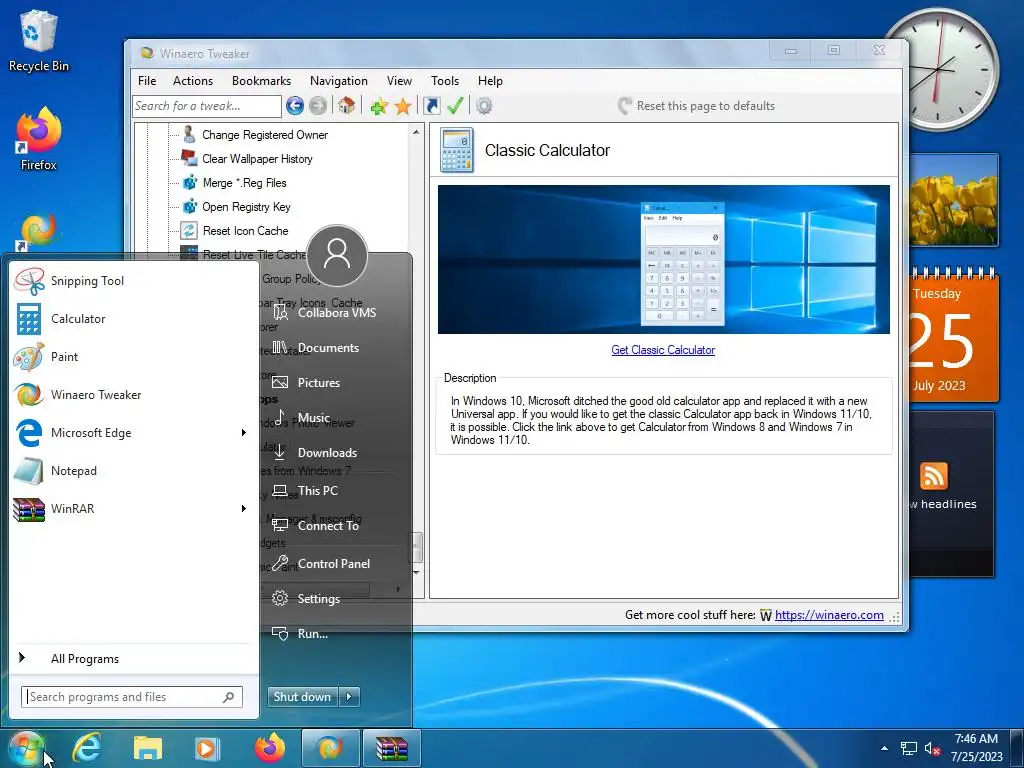Click the forward arrow icon in Winaero toolbar
This screenshot has height=768, width=1024.
[318, 105]
